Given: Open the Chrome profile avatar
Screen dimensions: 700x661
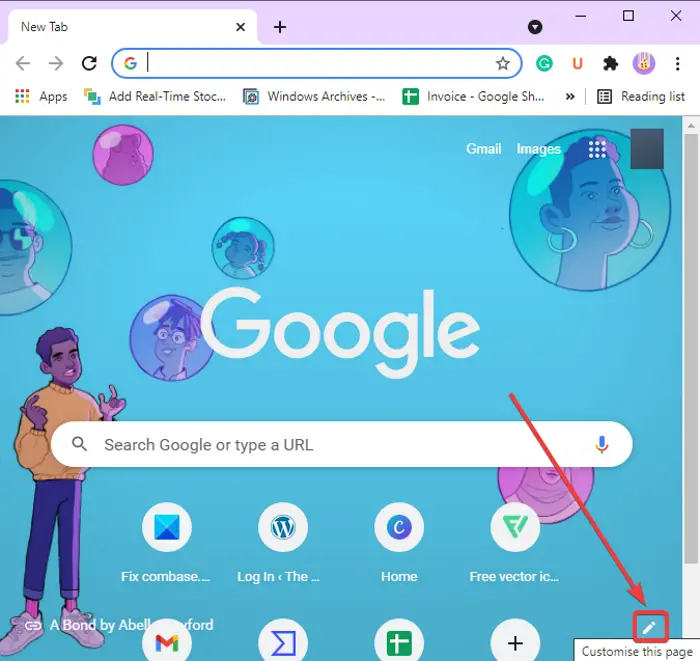Looking at the screenshot, I should coord(644,63).
